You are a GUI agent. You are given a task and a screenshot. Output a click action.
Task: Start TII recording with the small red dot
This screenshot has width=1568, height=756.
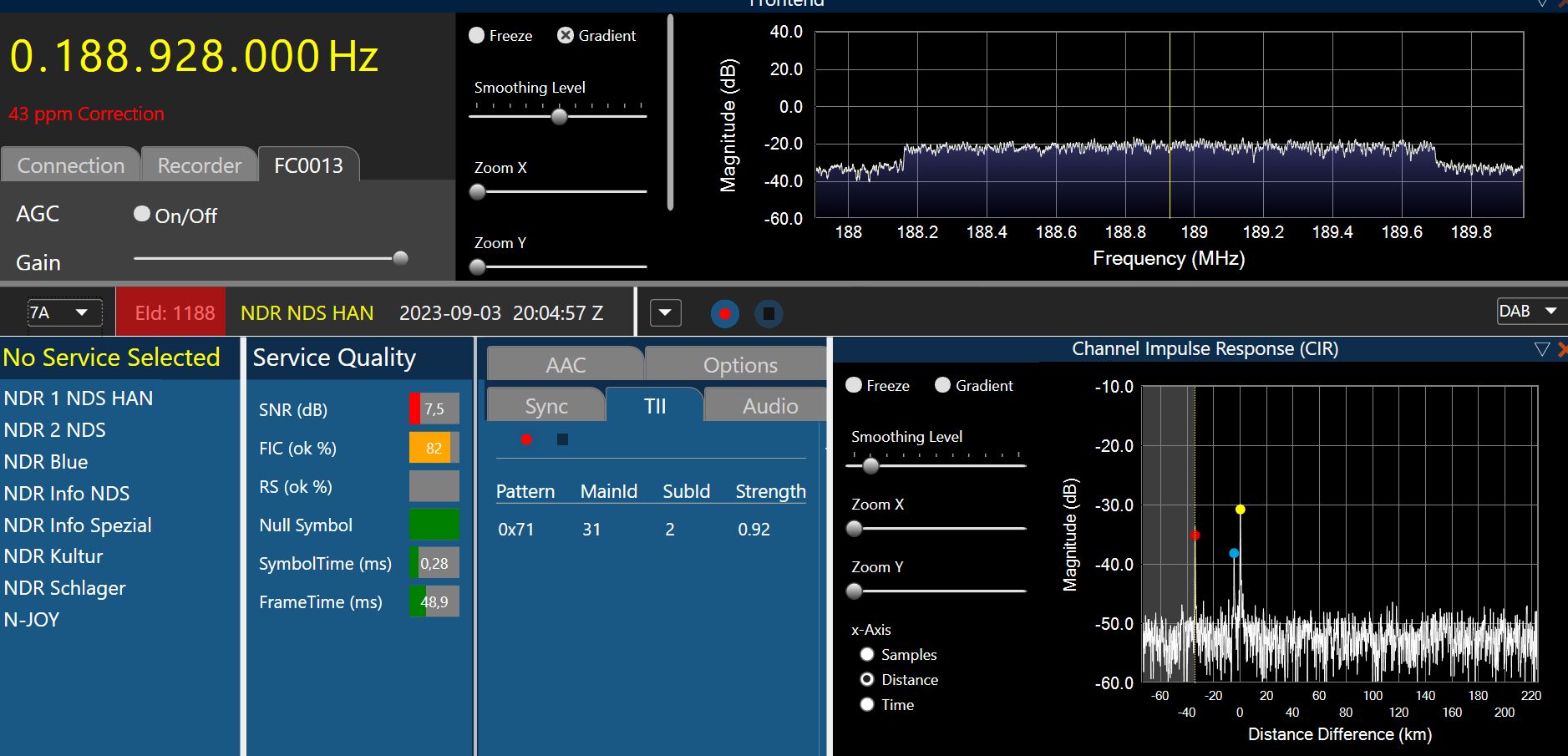526,439
